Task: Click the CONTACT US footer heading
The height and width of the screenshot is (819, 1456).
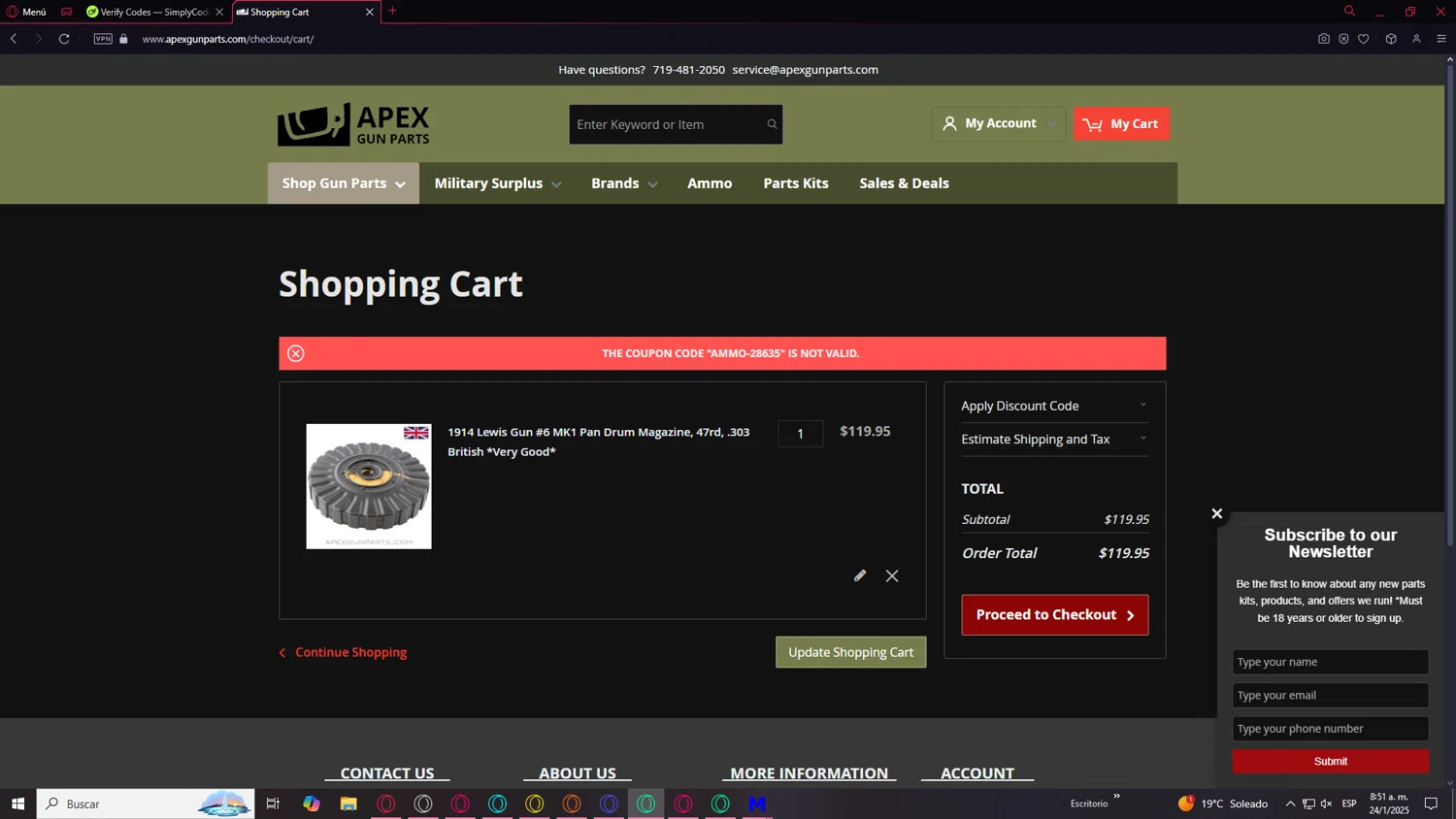Action: pyautogui.click(x=387, y=773)
